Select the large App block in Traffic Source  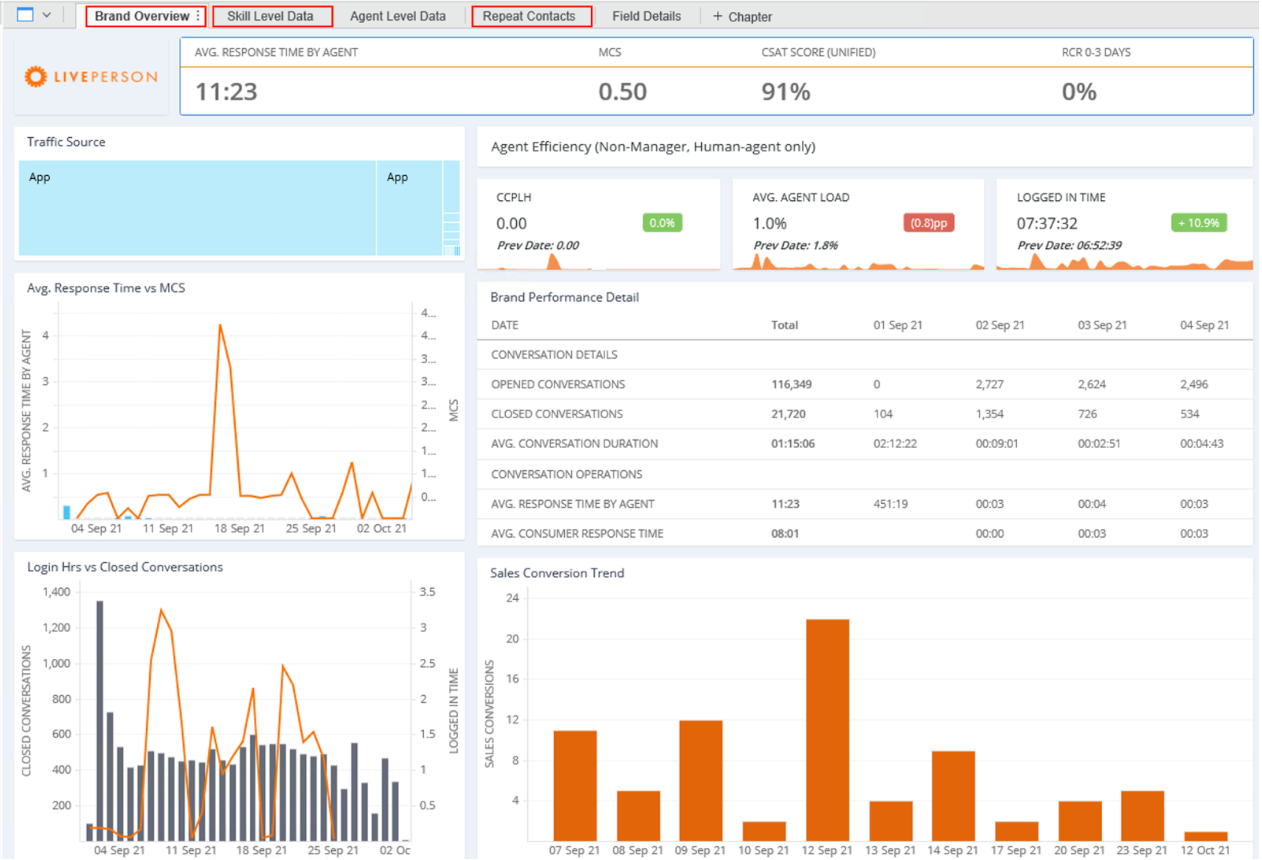[198, 208]
